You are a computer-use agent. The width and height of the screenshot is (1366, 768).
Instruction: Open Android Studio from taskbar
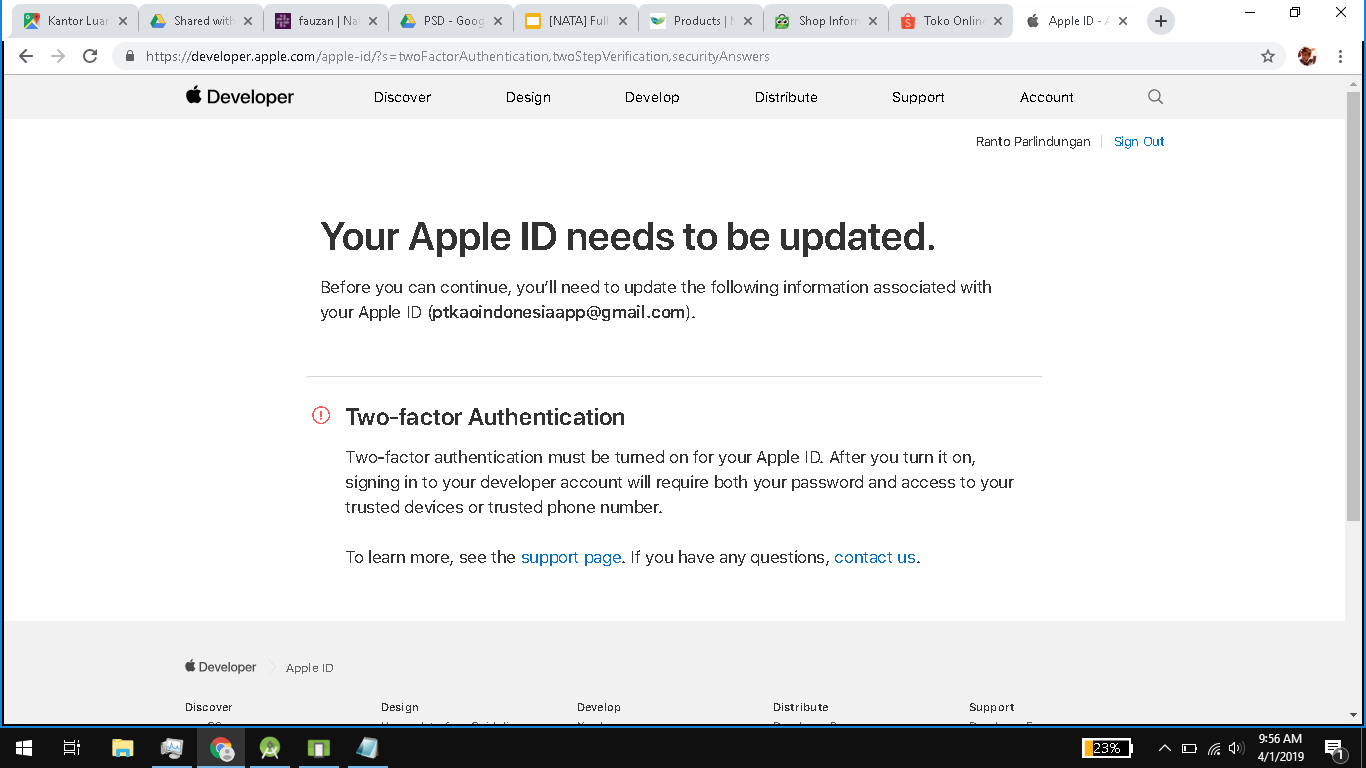(270, 747)
